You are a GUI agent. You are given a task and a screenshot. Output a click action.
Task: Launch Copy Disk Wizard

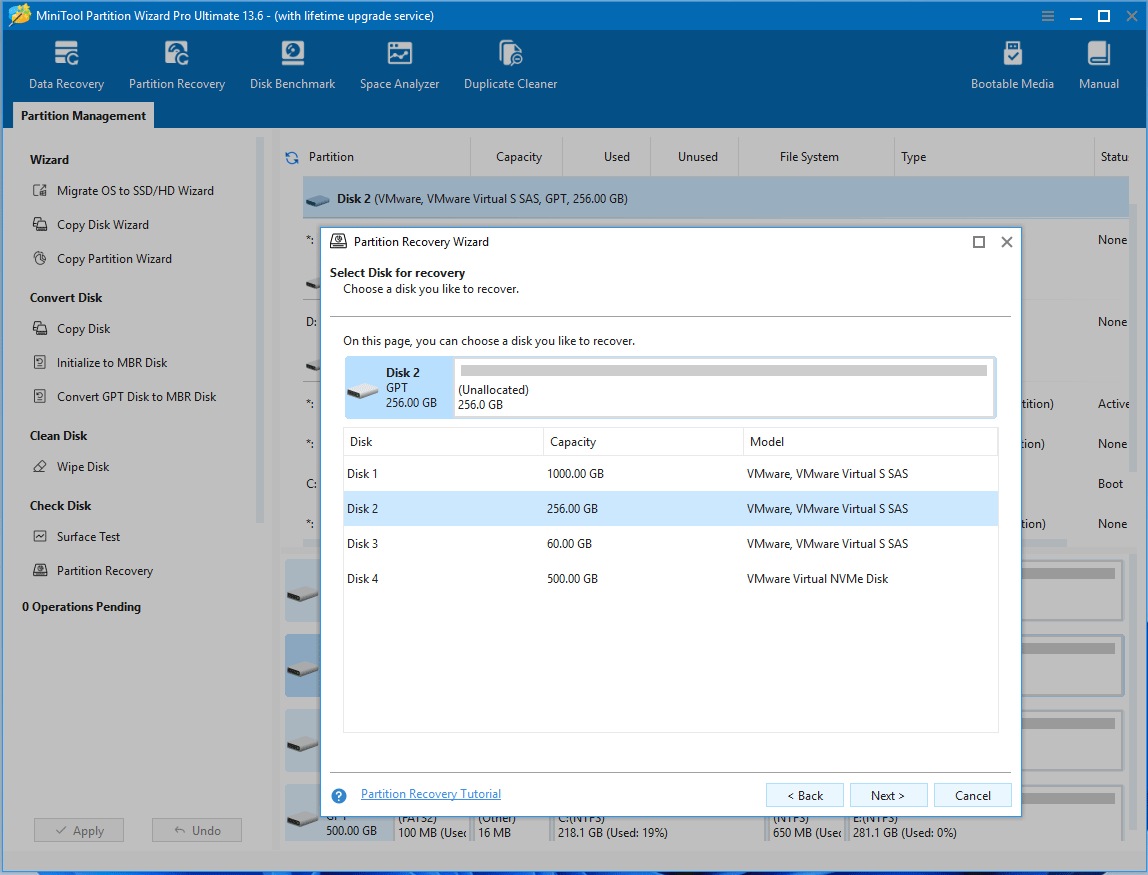[x=91, y=225]
